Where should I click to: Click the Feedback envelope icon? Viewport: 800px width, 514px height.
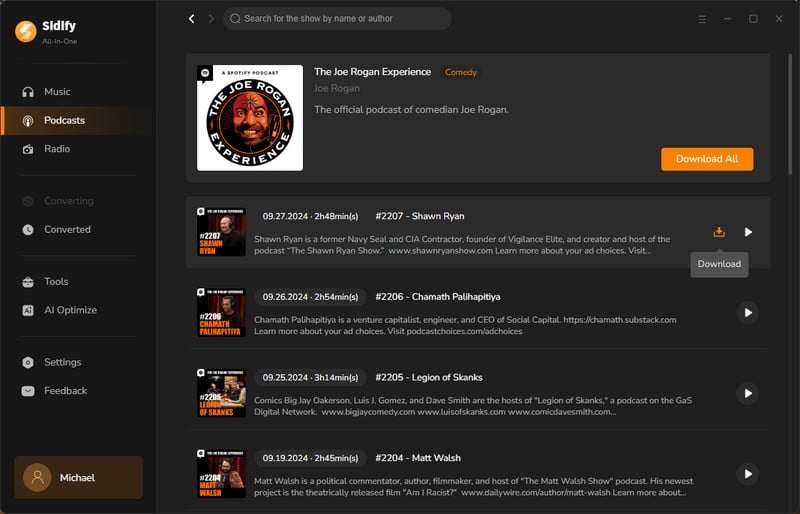tap(28, 391)
